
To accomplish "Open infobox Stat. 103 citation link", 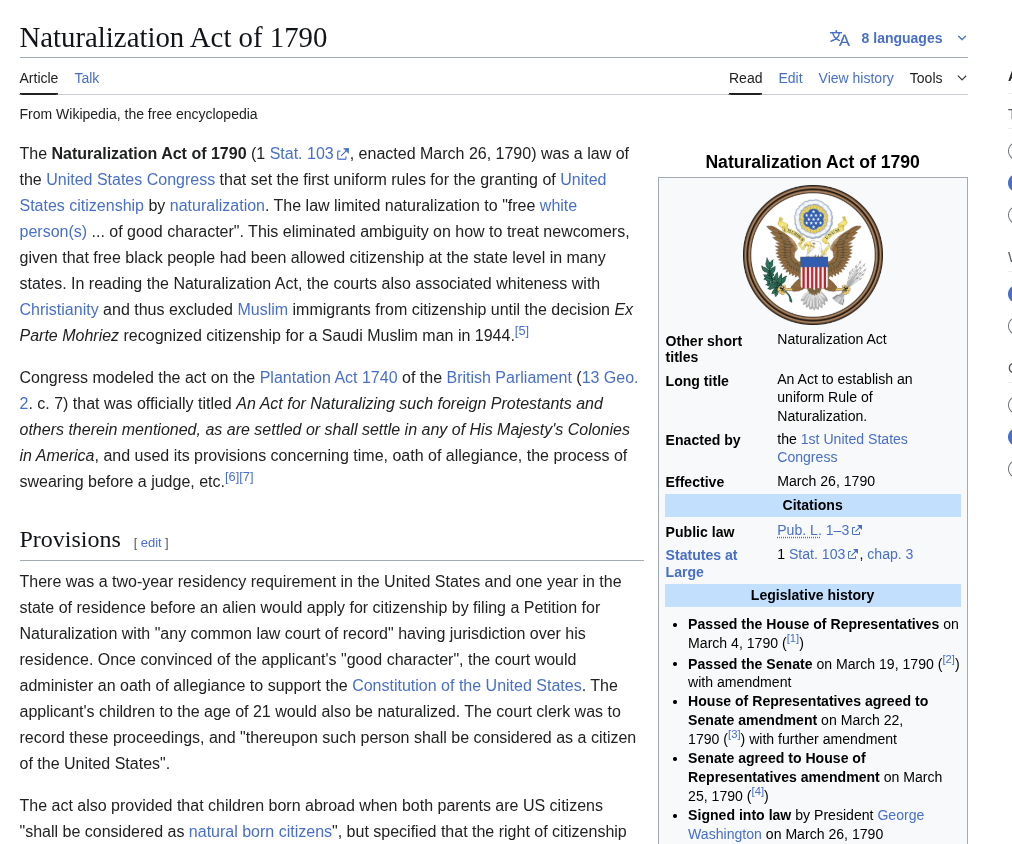I will click(816, 554).
